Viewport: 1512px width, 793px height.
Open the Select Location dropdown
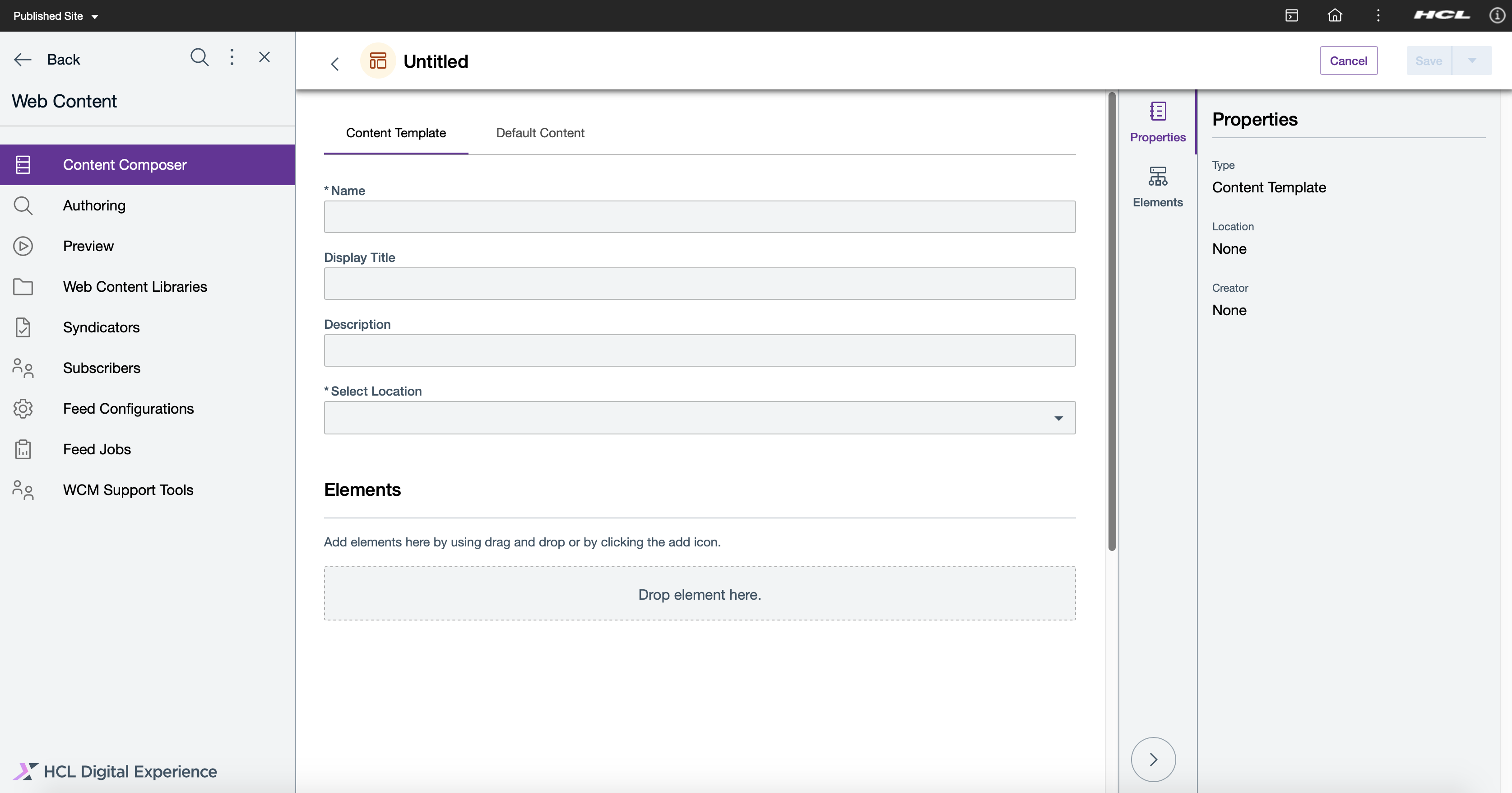coord(700,418)
